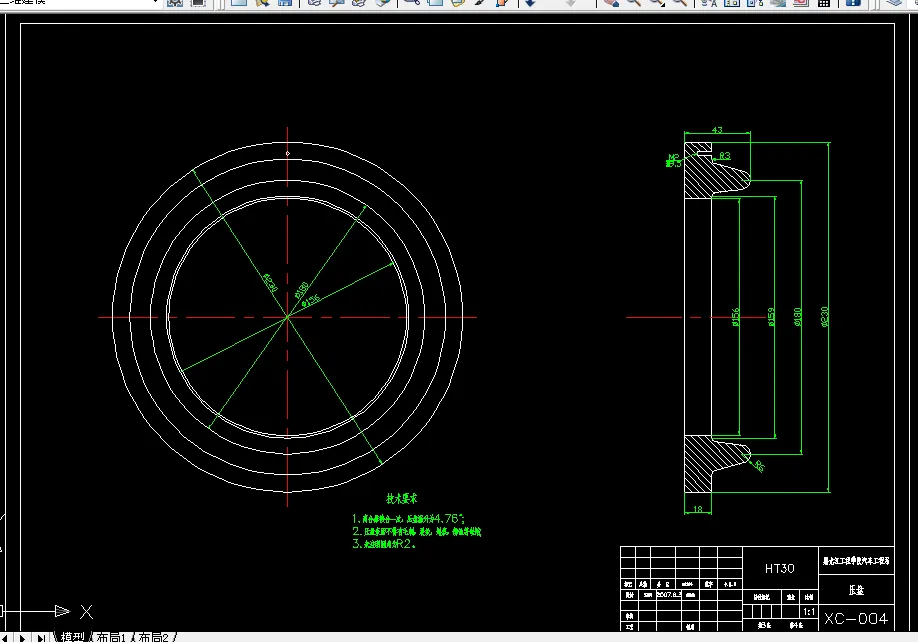Select the R3 radius dimension text
This screenshot has height=642, width=918.
click(x=725, y=156)
